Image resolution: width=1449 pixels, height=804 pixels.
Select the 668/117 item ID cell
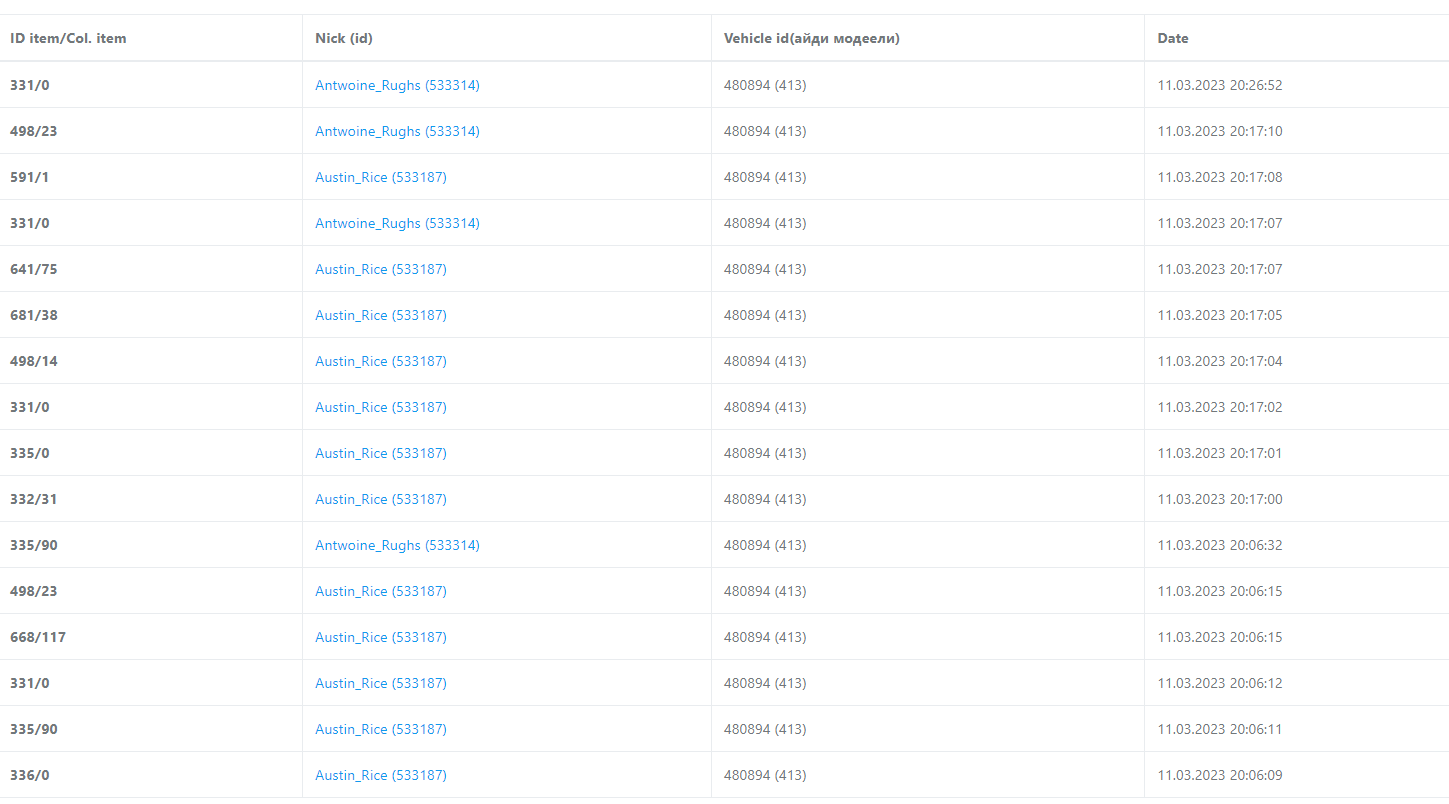coord(38,638)
